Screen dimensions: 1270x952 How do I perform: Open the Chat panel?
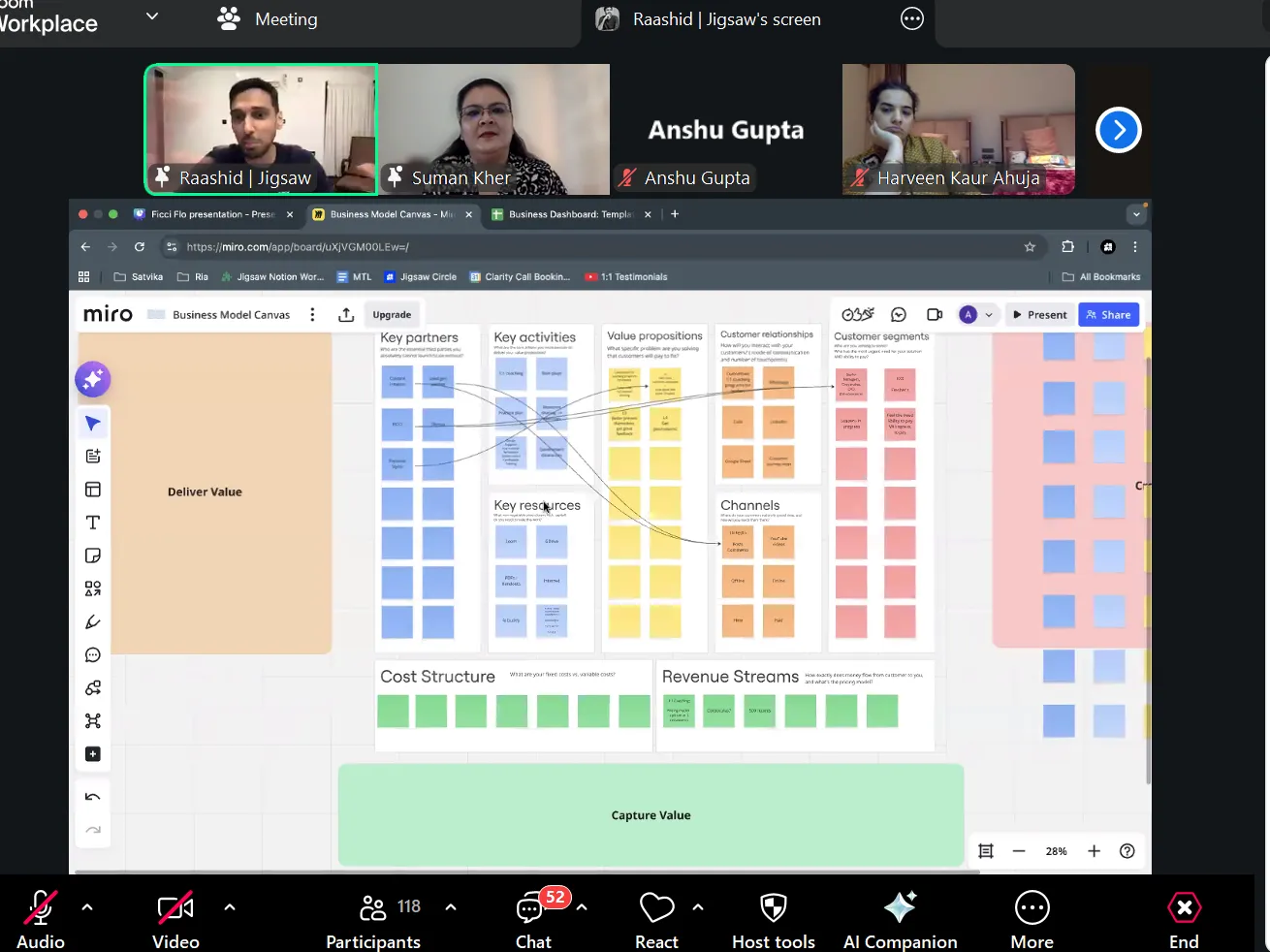pos(532,918)
